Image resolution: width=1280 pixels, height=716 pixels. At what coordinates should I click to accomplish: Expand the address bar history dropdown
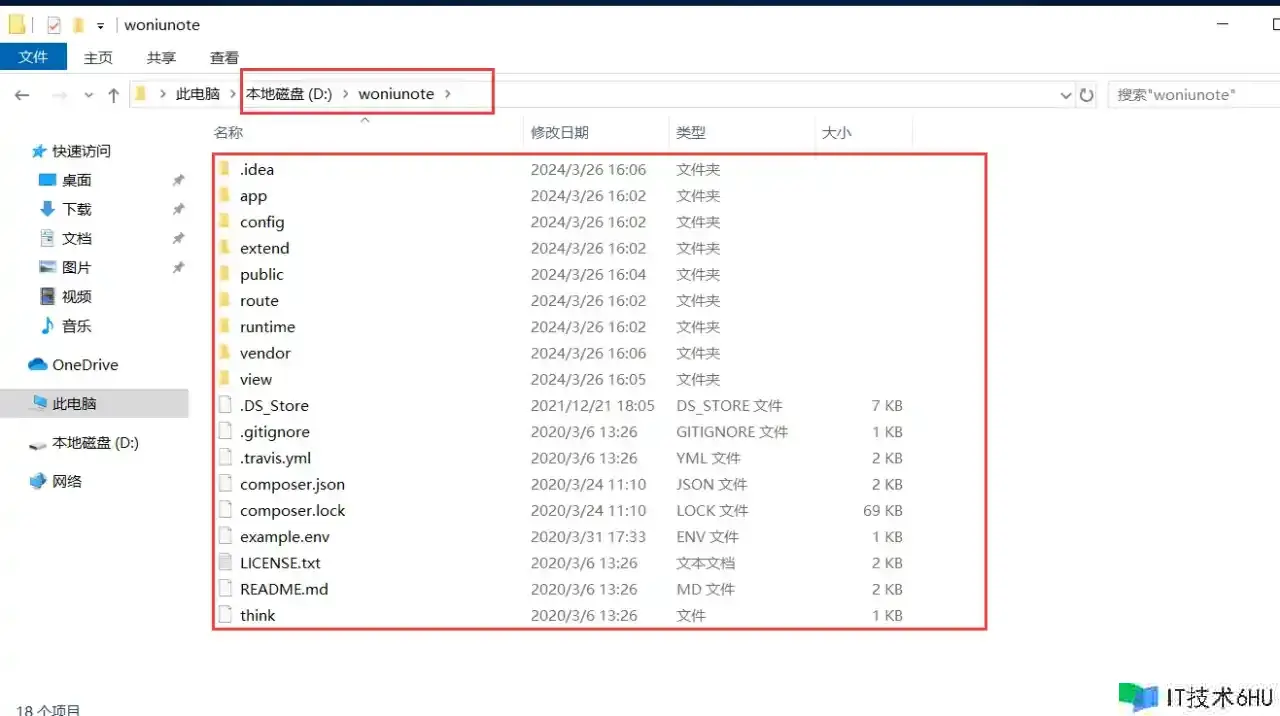coord(1065,95)
